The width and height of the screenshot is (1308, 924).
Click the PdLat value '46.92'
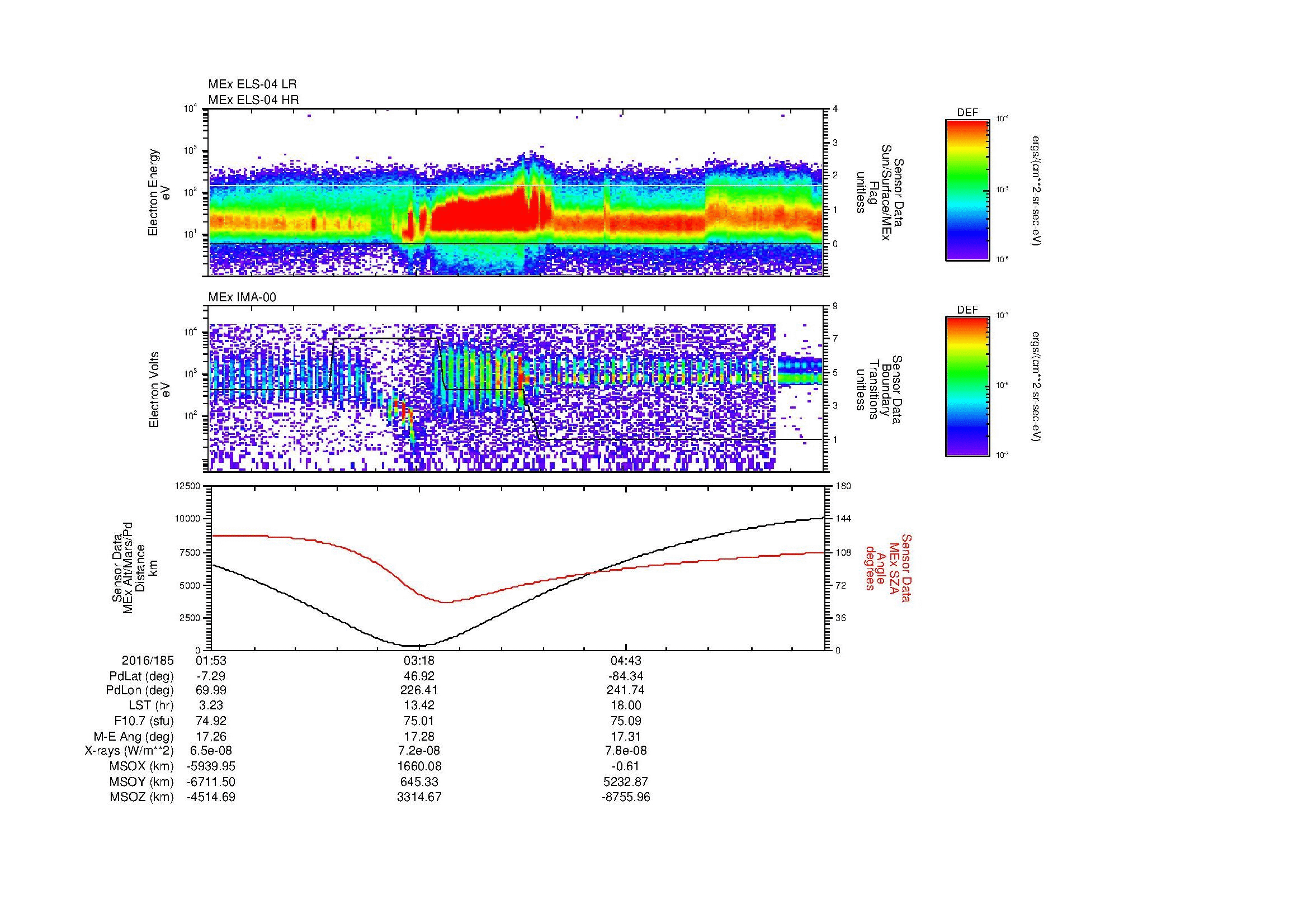tap(419, 676)
